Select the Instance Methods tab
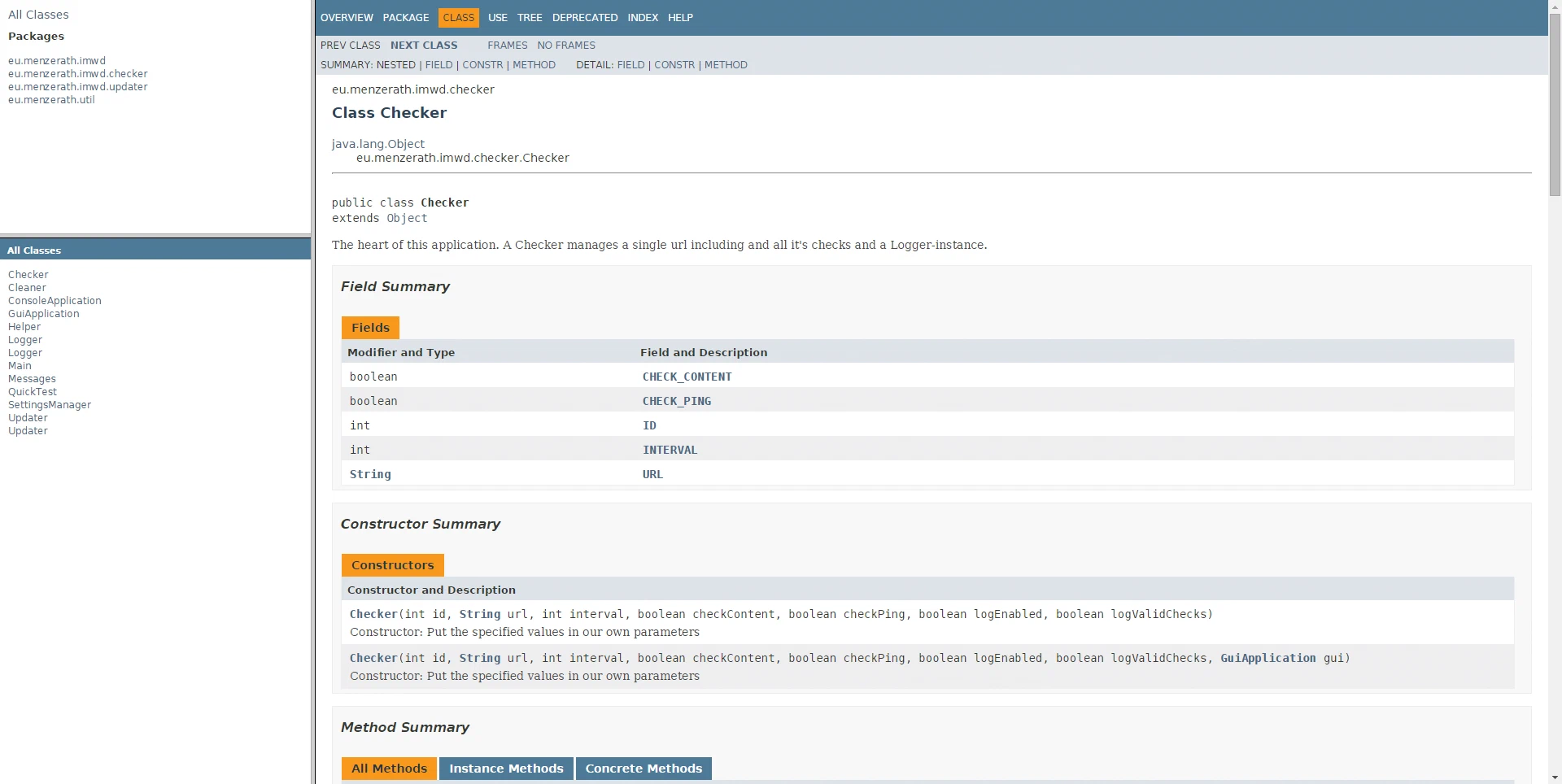 [x=506, y=769]
